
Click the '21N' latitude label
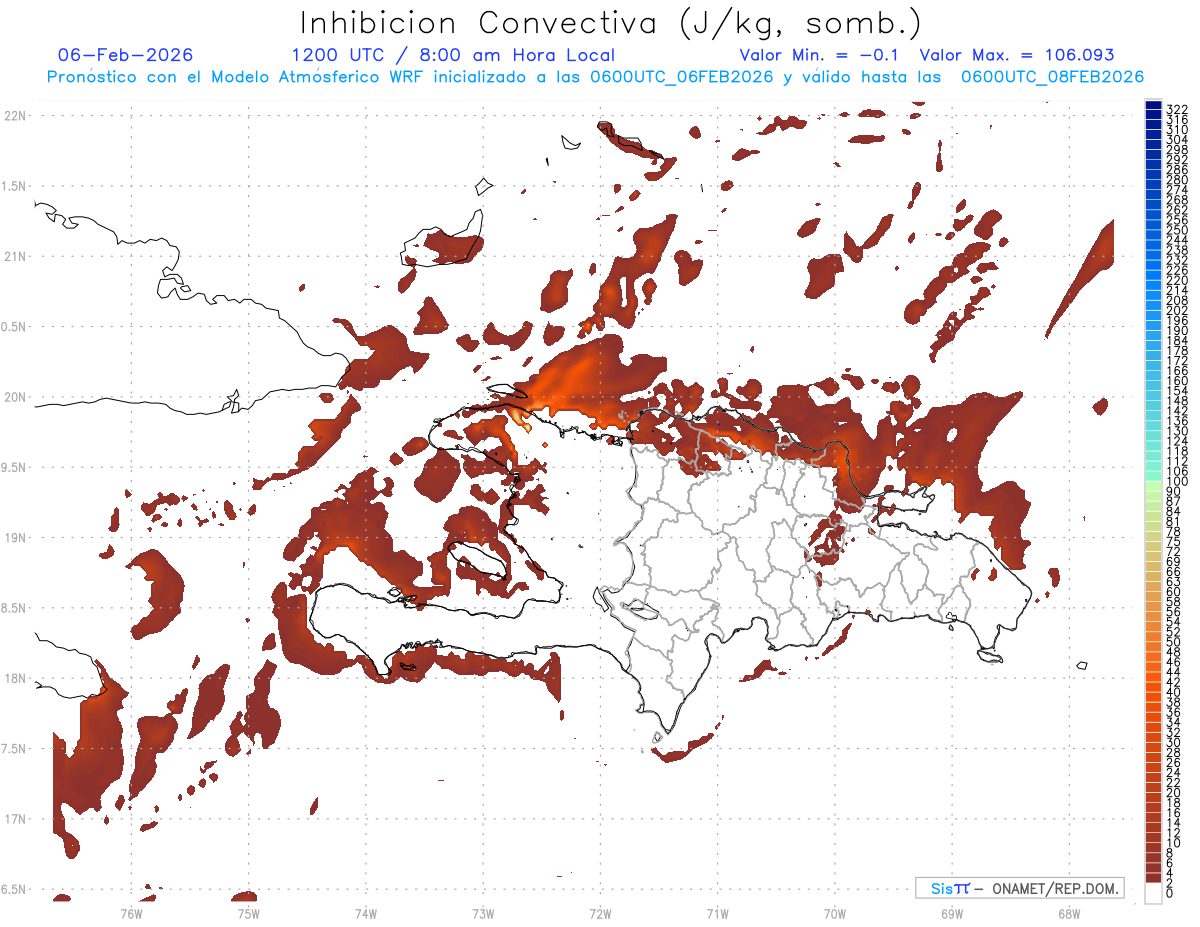(x=15, y=256)
